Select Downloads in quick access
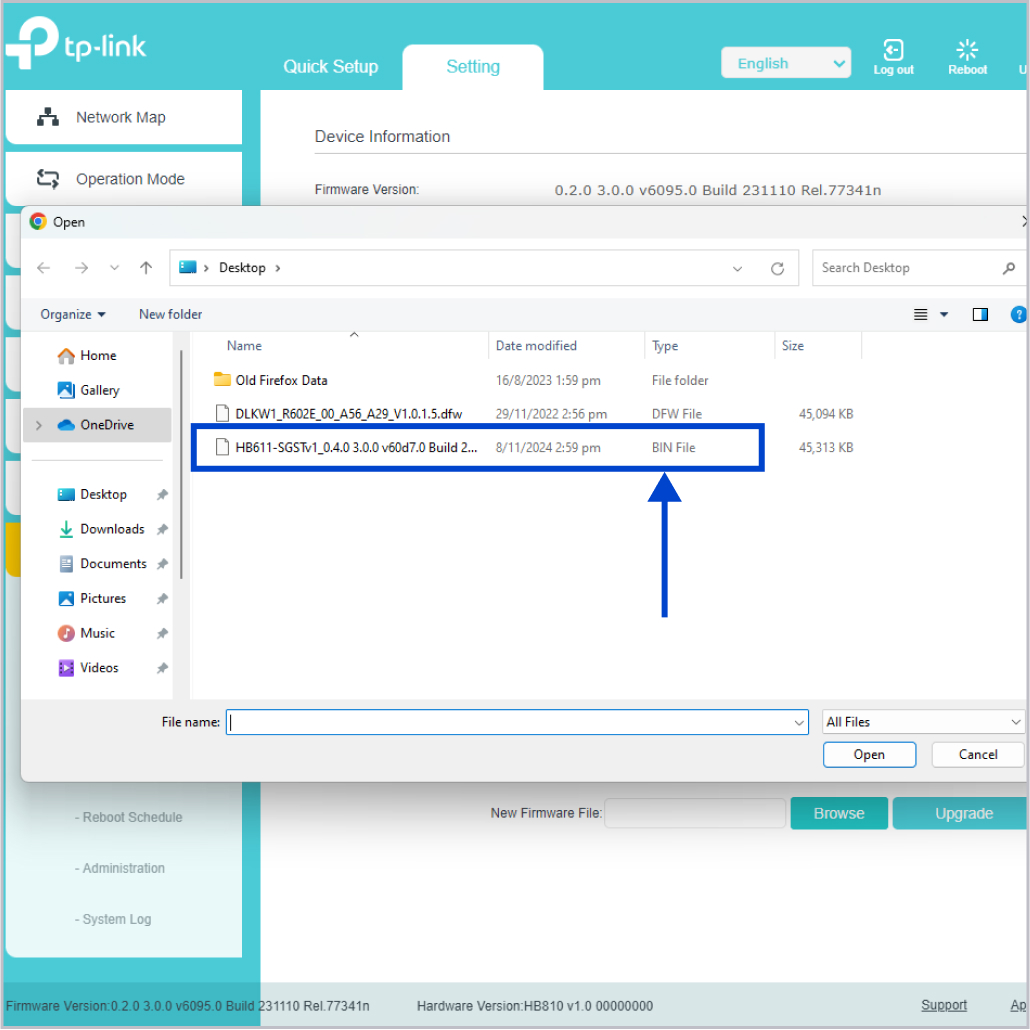The width and height of the screenshot is (1030, 1030). [x=112, y=529]
